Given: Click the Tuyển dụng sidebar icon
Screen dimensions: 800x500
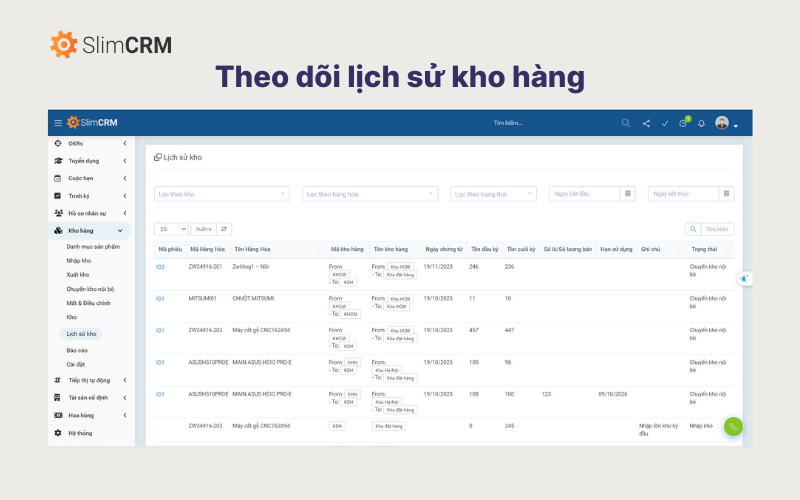Looking at the screenshot, I should click(x=58, y=161).
